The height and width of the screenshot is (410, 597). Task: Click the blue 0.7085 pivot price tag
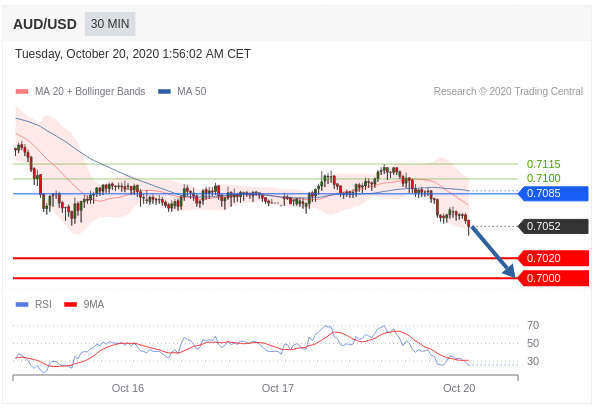click(x=554, y=193)
